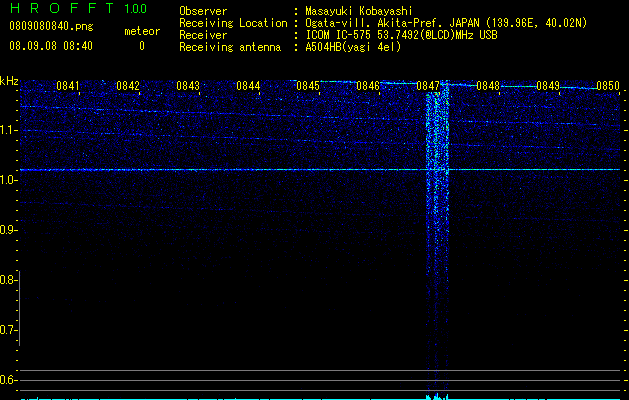The width and height of the screenshot is (629, 400).
Task: Click the wideband noise burst near 0847
Action: (x=437, y=241)
